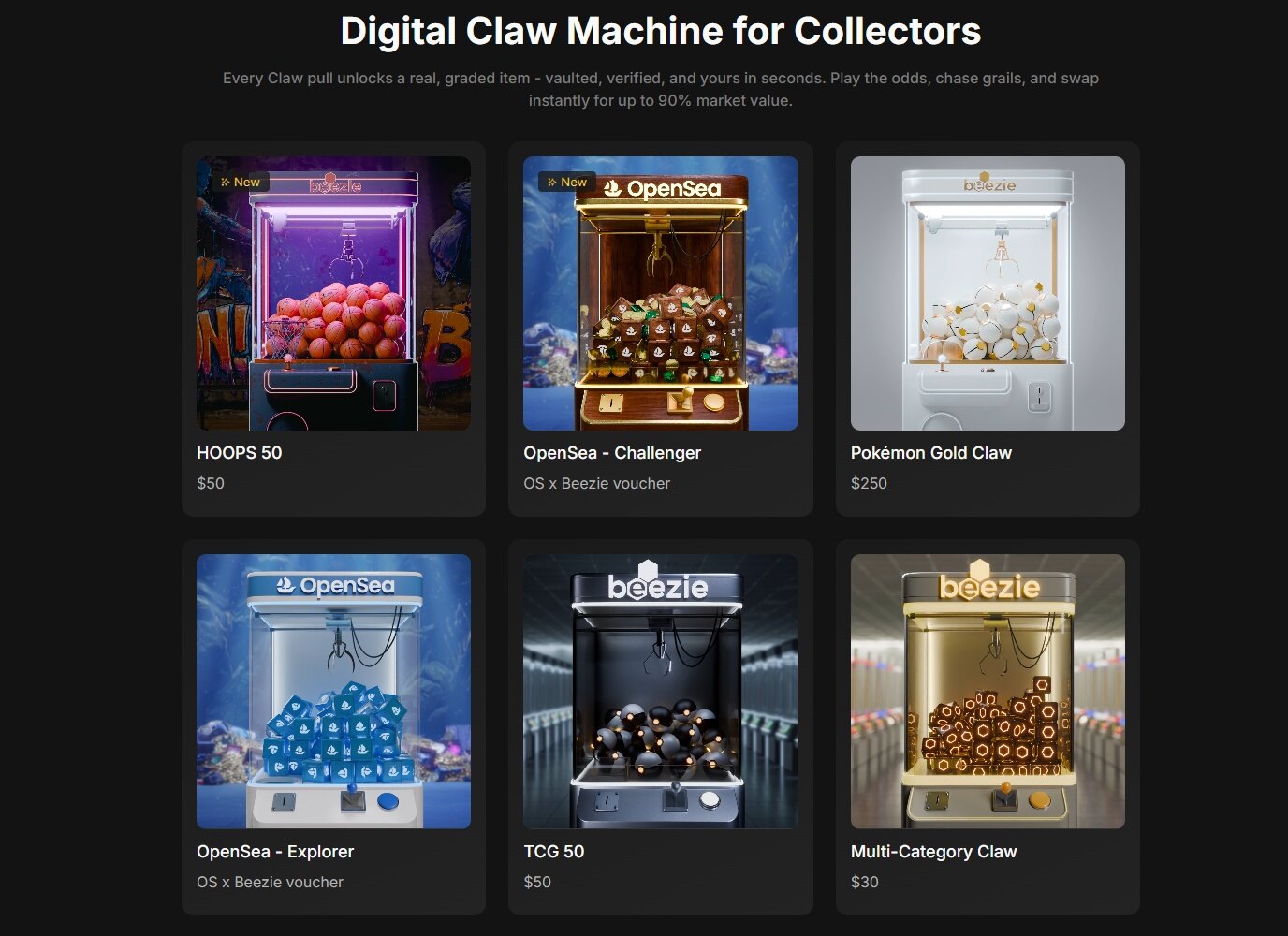Click the New badge on OpenSea Challenger
This screenshot has height=936, width=1288.
pos(567,182)
